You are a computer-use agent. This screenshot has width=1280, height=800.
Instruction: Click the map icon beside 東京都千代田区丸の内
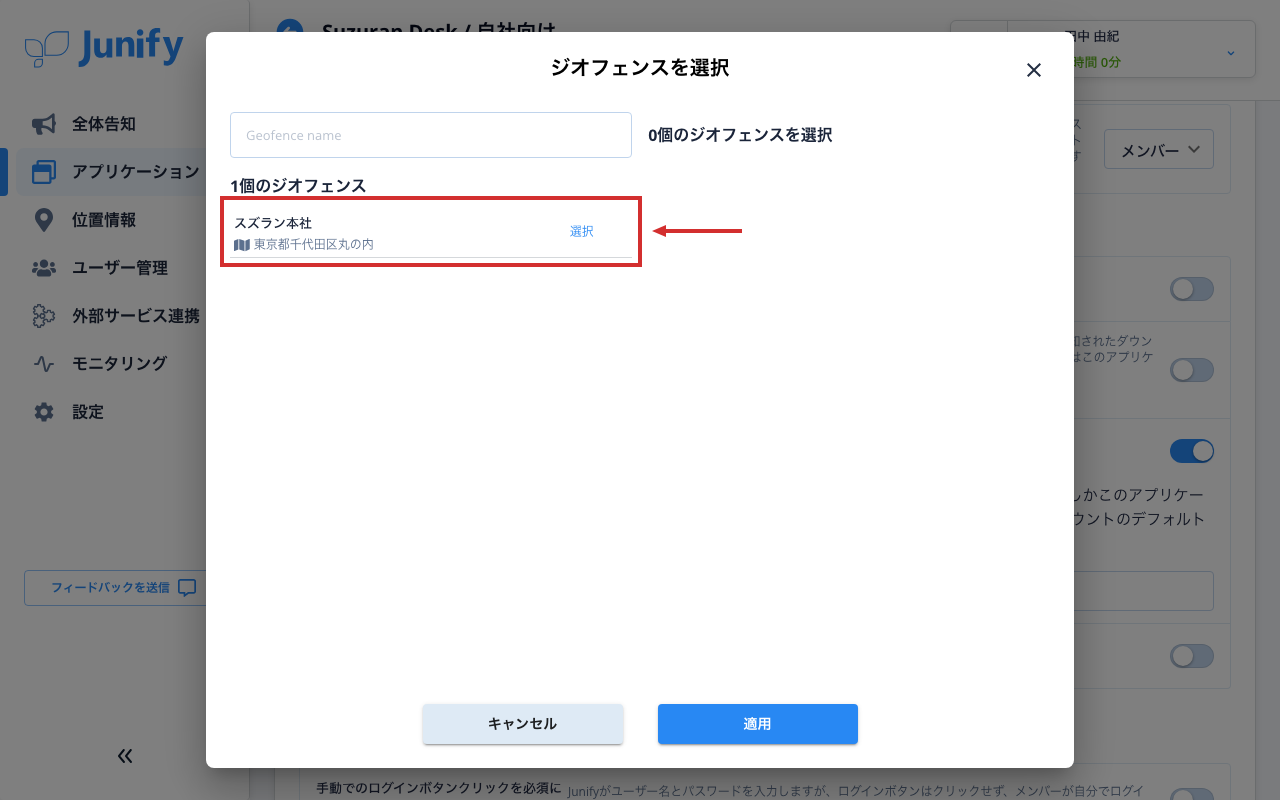[242, 244]
